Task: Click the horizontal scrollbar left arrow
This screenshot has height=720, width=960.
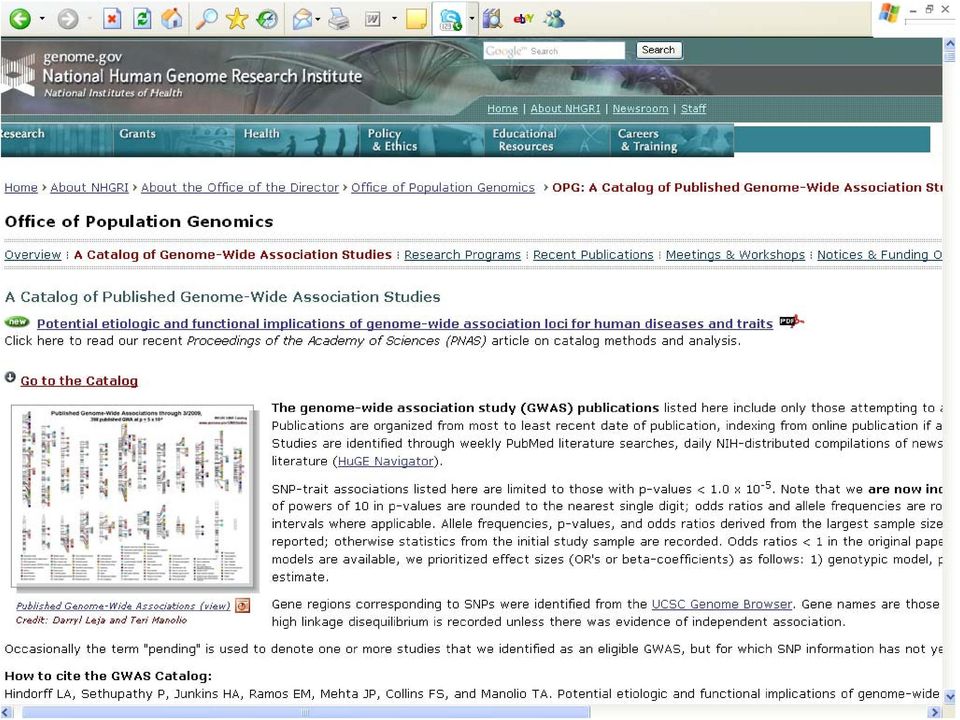Action: (x=7, y=713)
